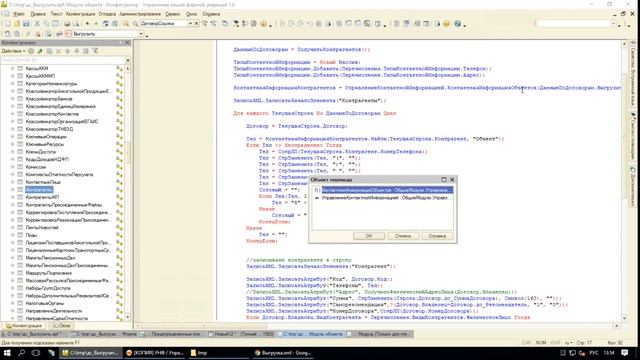Click the Open folder toolbar icon
Screen dimensions: 640x360
click(x=17, y=24)
